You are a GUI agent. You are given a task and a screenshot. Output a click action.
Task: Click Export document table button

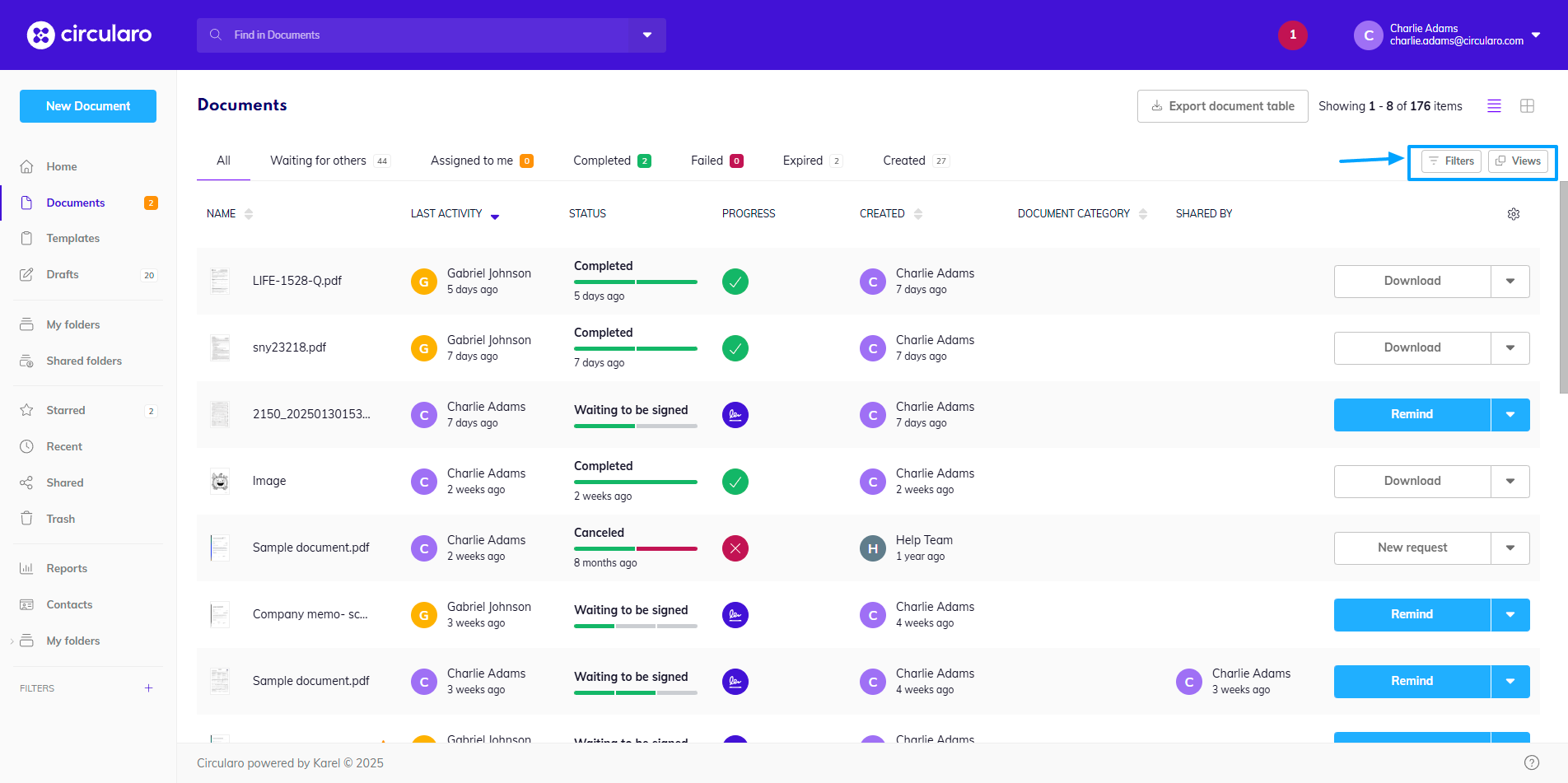click(1222, 106)
